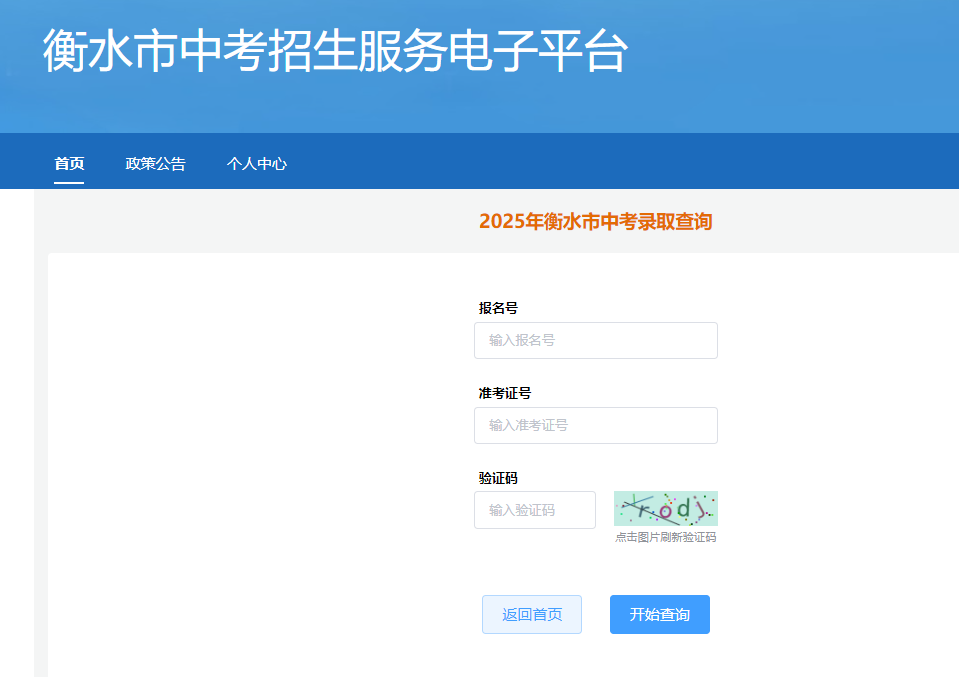Open the 首页 navigation tab
This screenshot has width=959, height=677.
69,164
